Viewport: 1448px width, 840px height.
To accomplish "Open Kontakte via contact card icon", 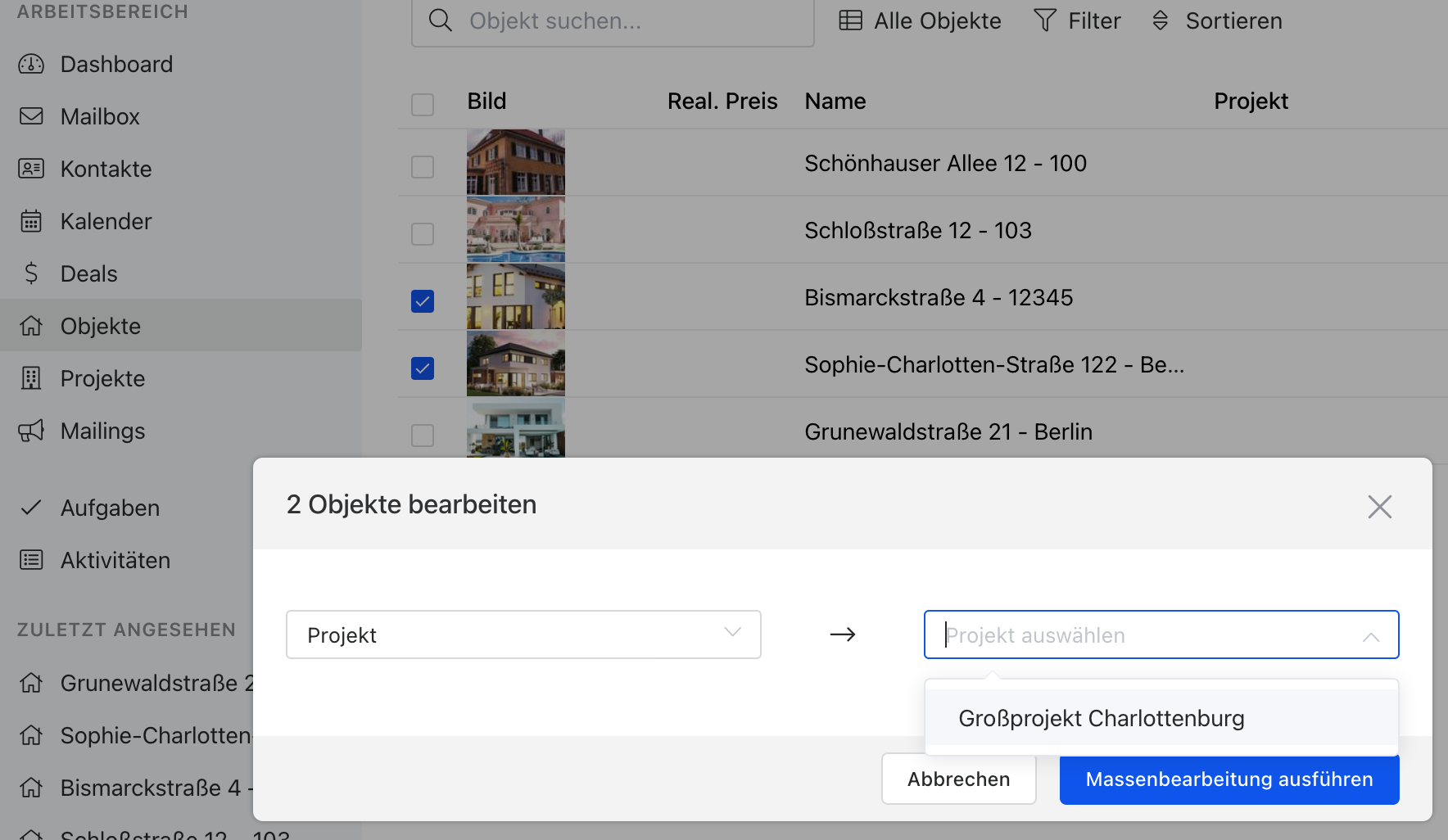I will (31, 169).
